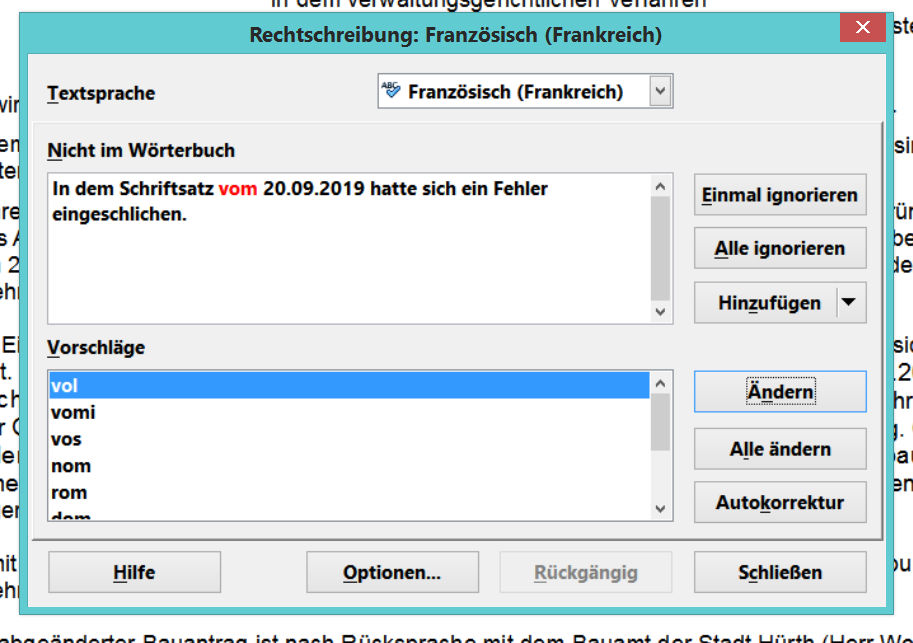This screenshot has height=643, width=913.
Task: Open the Optionen... settings
Action: pos(392,573)
